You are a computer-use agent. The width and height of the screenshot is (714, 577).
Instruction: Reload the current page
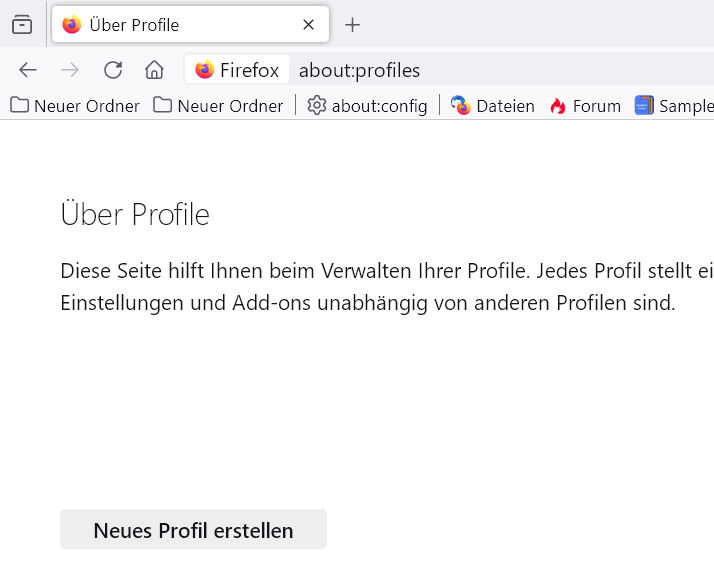pyautogui.click(x=113, y=70)
